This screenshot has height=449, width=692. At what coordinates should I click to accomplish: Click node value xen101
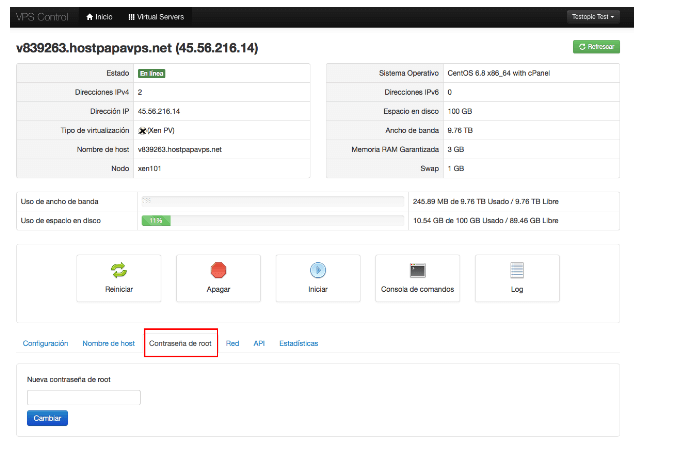[x=149, y=168]
